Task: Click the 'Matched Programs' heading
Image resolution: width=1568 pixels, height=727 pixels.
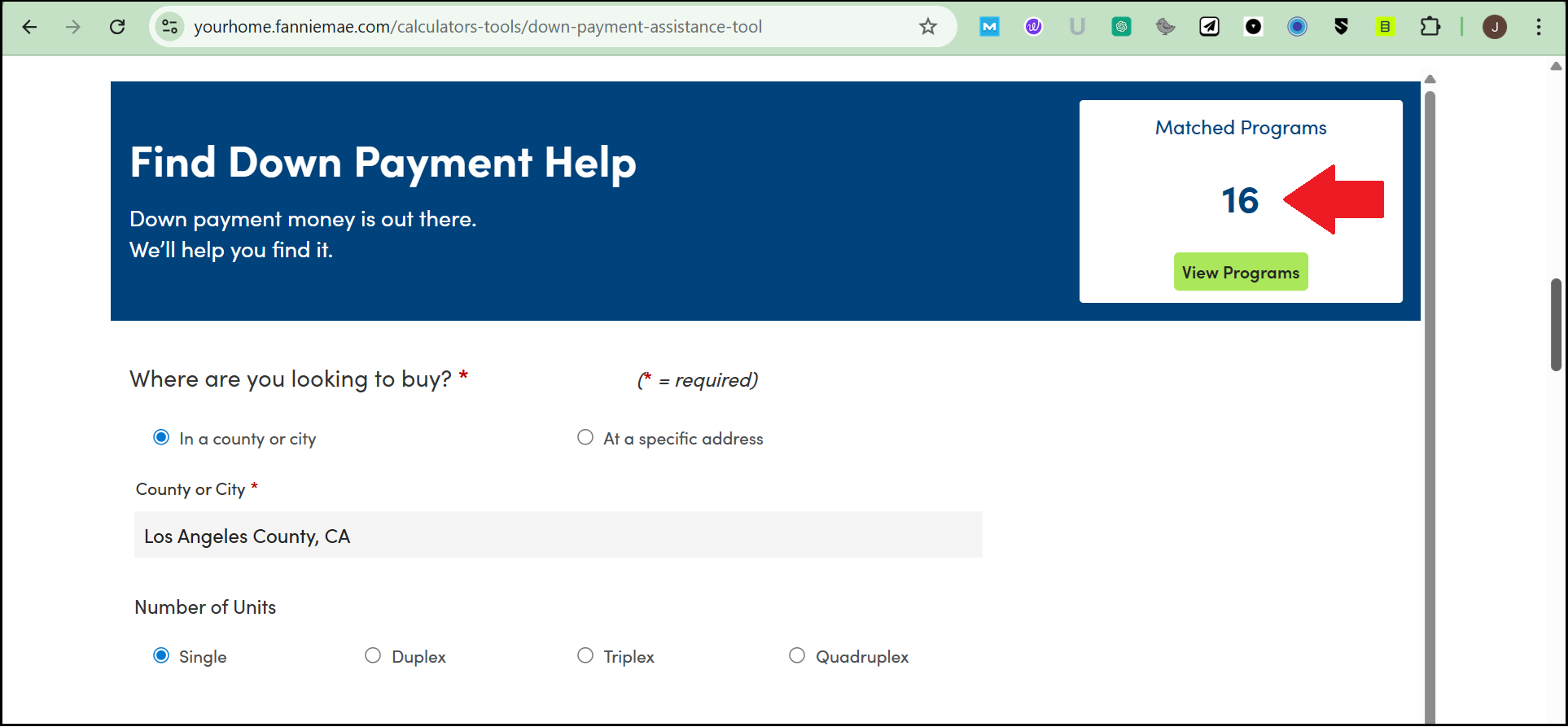Action: pos(1241,128)
